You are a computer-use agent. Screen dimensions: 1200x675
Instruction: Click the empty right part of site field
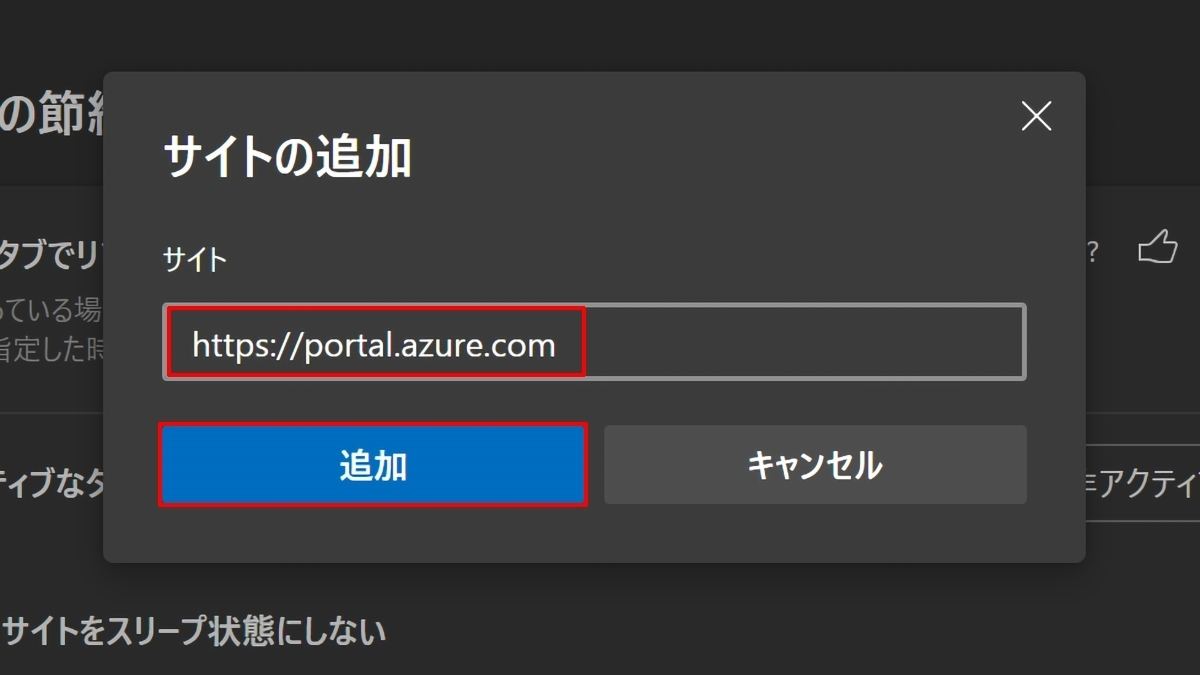[805, 342]
